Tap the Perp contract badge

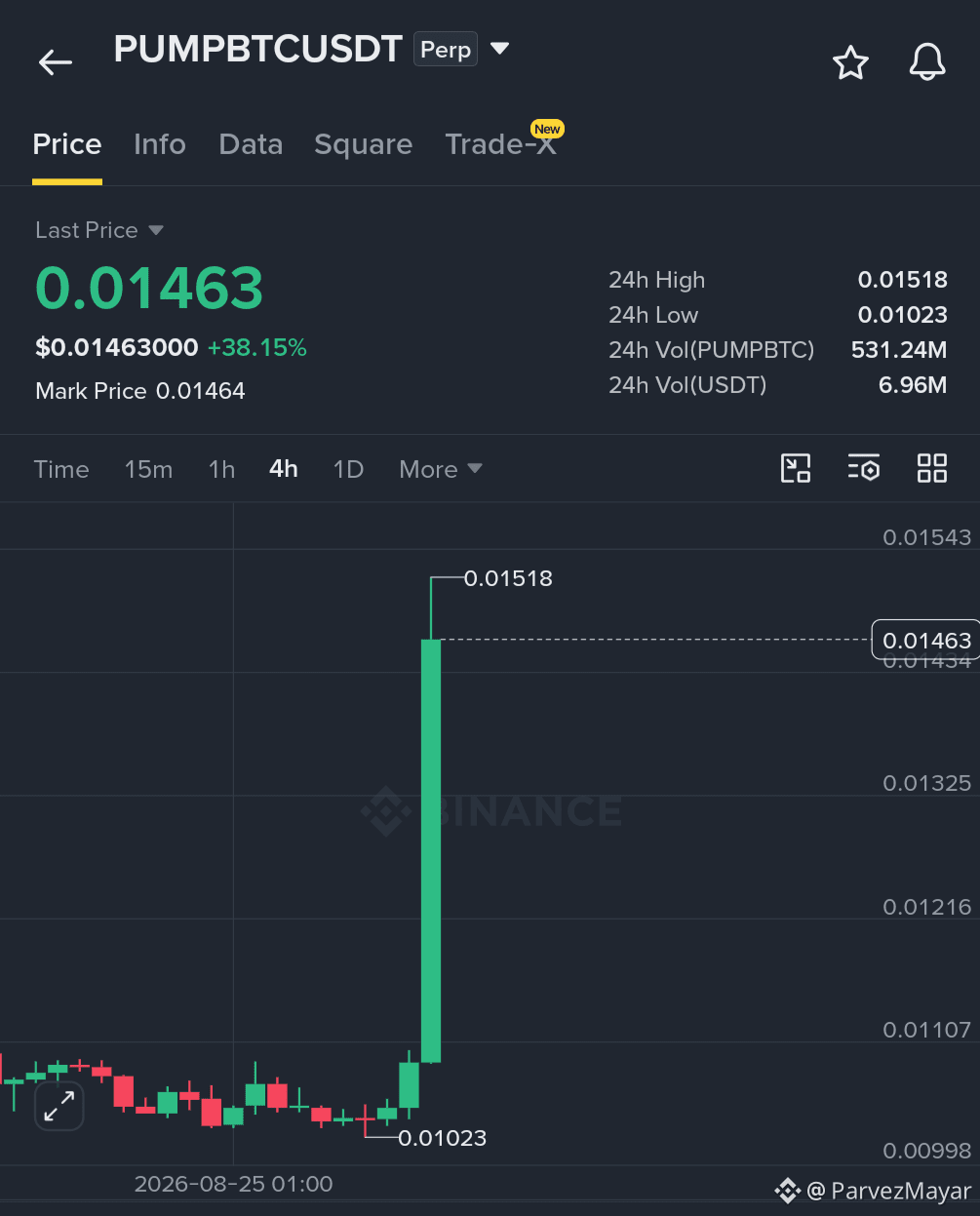tap(446, 49)
